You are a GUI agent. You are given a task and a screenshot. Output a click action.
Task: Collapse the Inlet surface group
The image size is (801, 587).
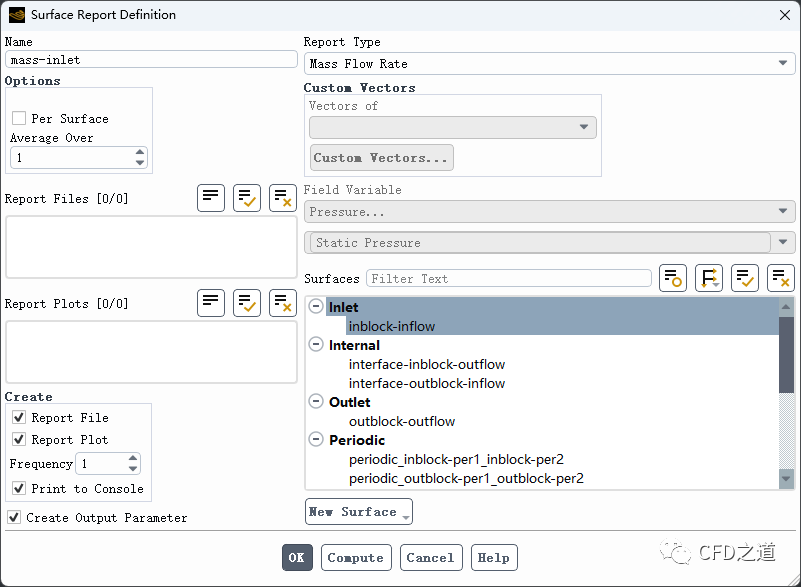click(x=316, y=307)
